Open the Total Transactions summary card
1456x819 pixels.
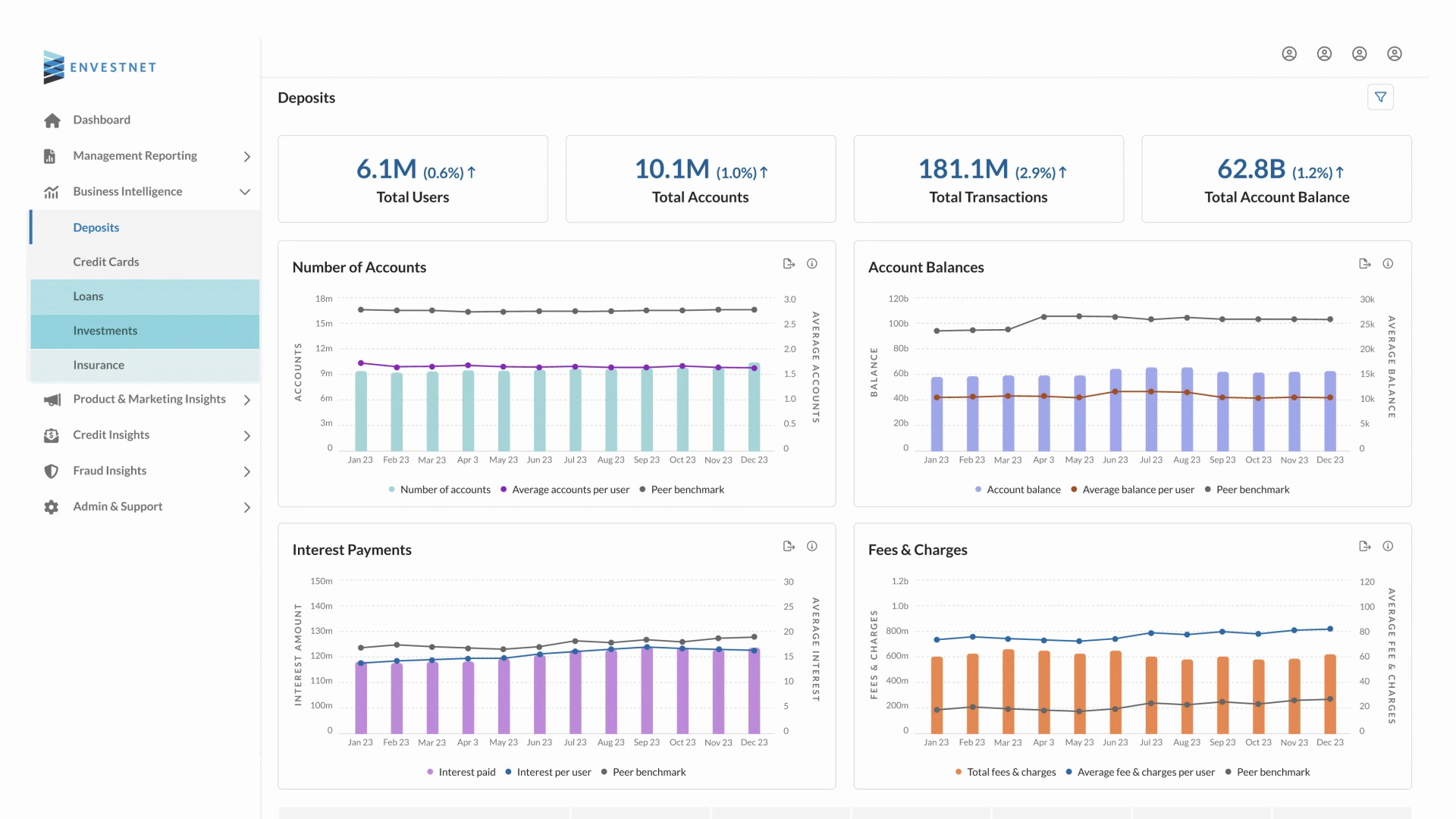[x=988, y=179]
